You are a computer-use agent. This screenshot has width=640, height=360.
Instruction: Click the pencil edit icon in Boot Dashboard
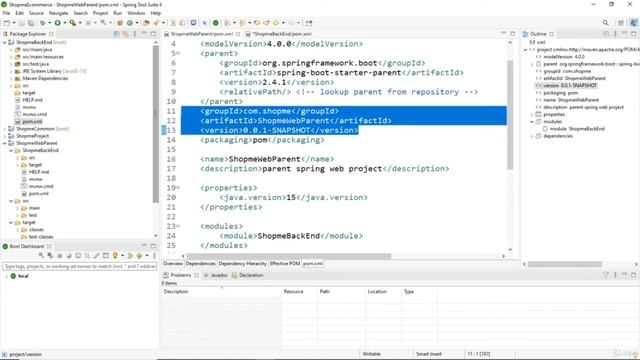point(96,256)
